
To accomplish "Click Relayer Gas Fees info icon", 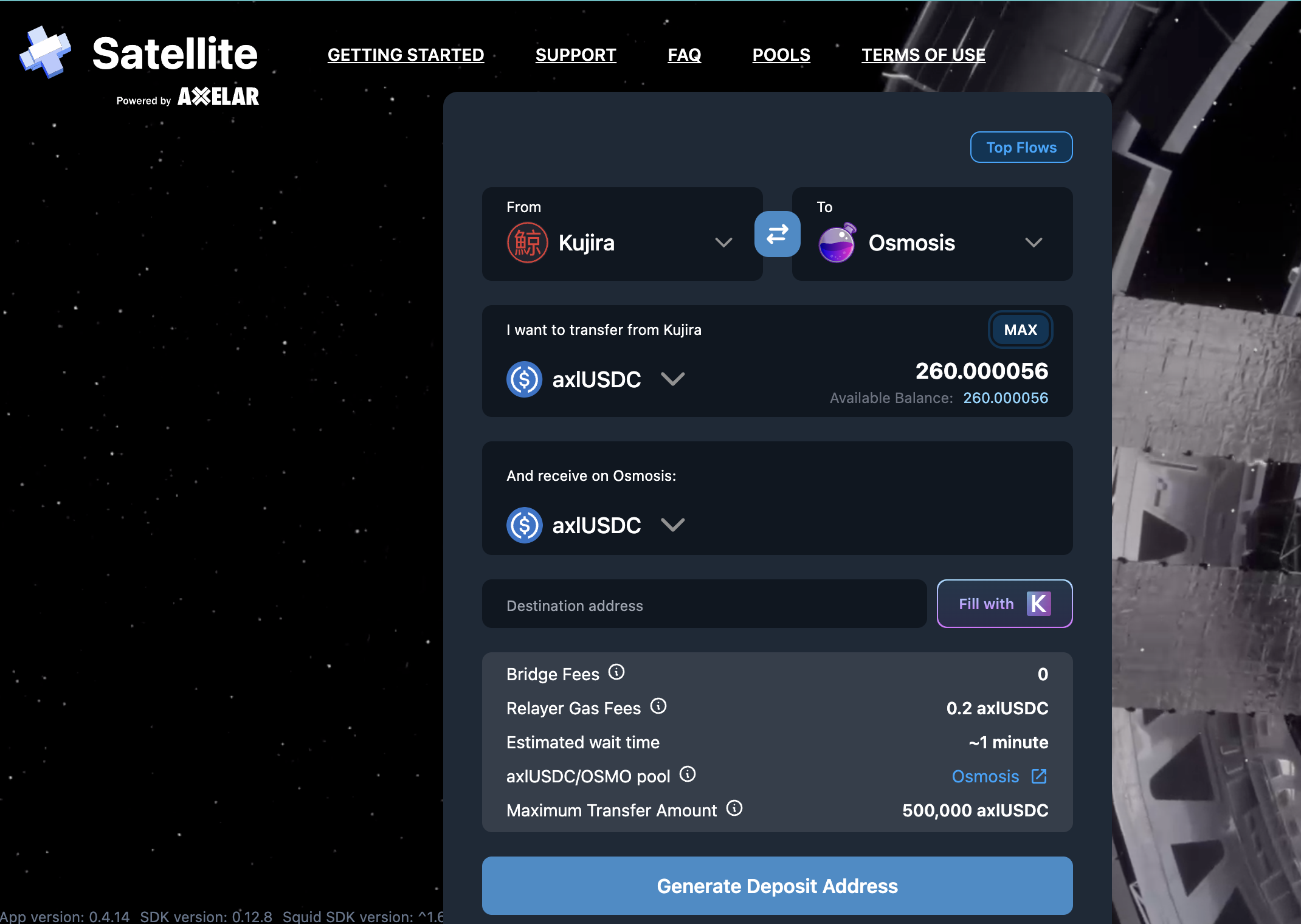I will tap(658, 706).
